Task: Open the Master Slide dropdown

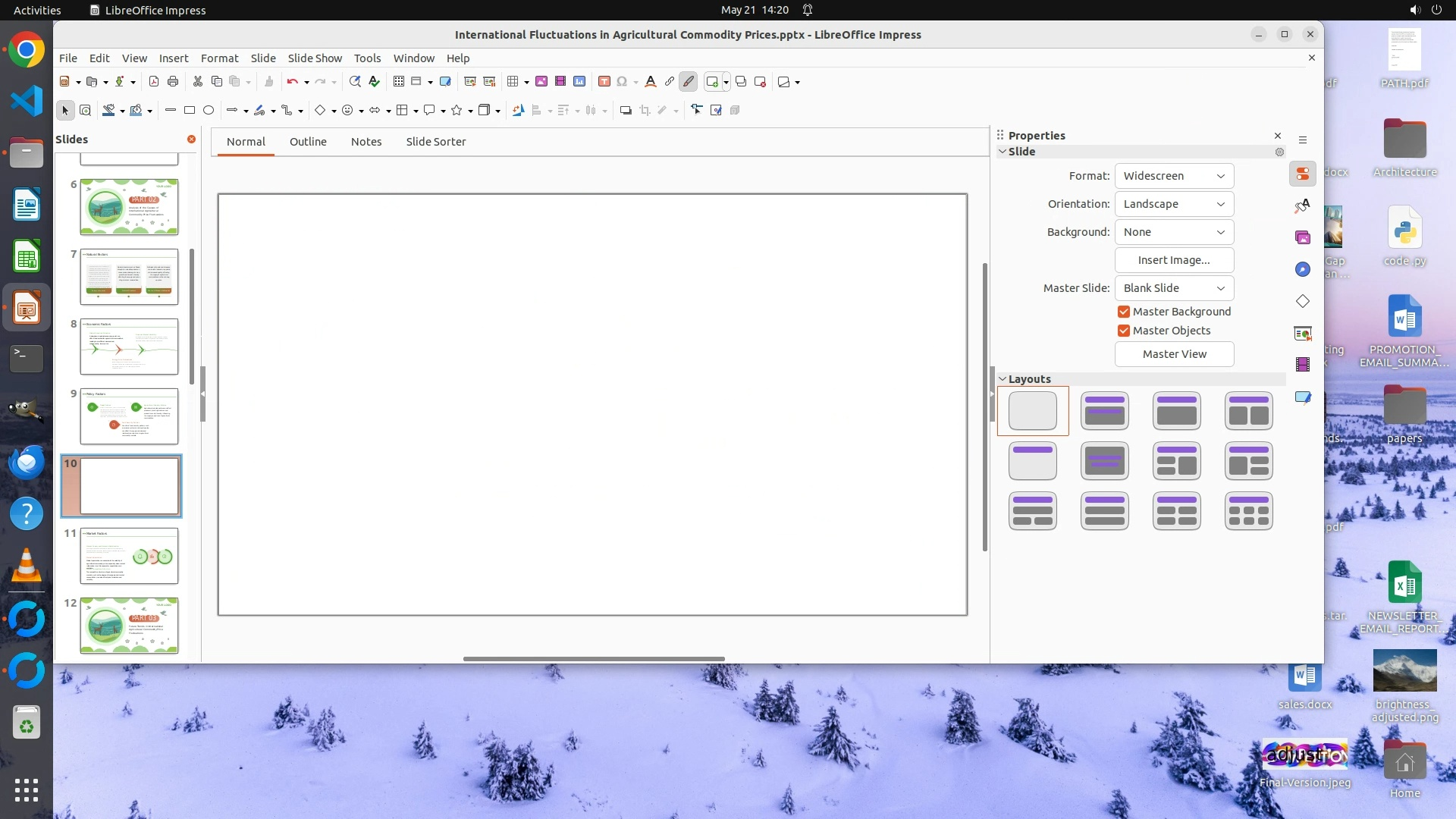Action: point(1174,288)
